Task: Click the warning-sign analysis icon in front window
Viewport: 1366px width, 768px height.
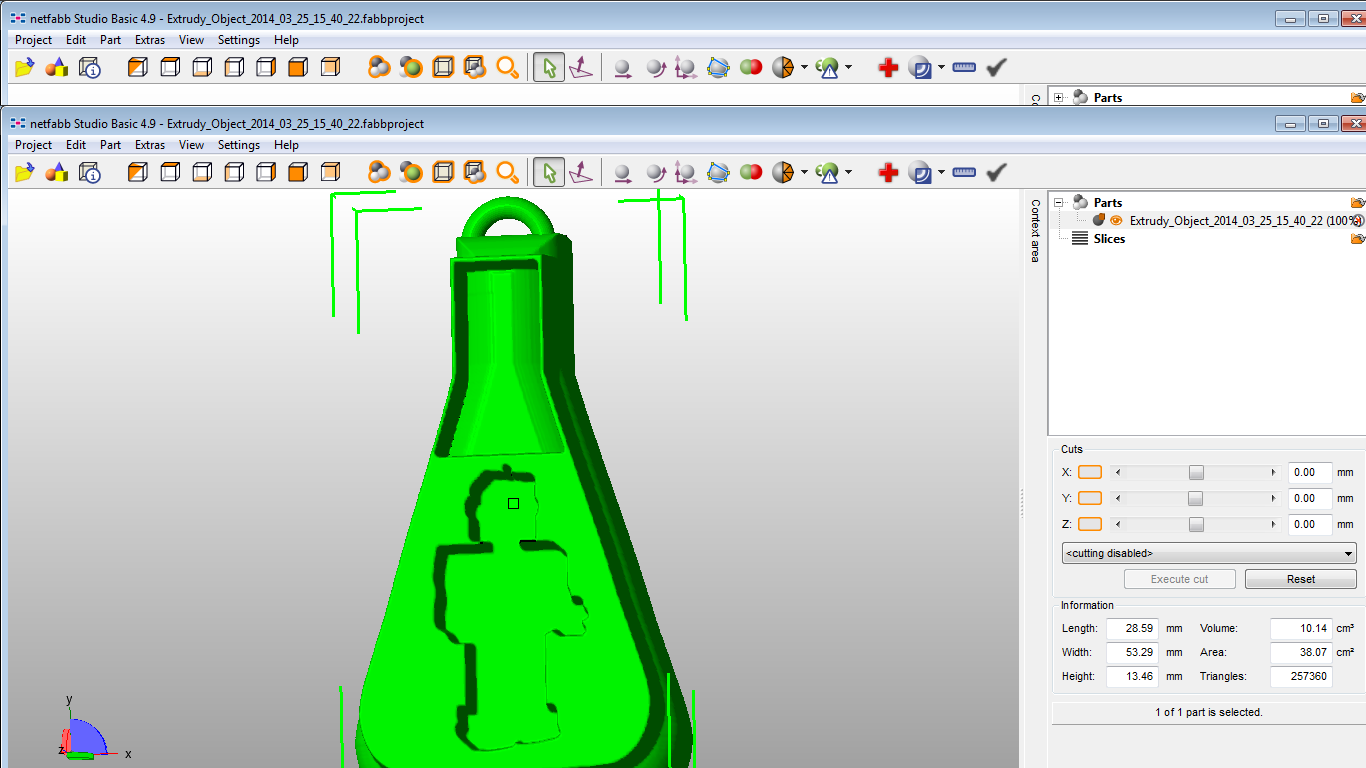Action: coord(827,172)
